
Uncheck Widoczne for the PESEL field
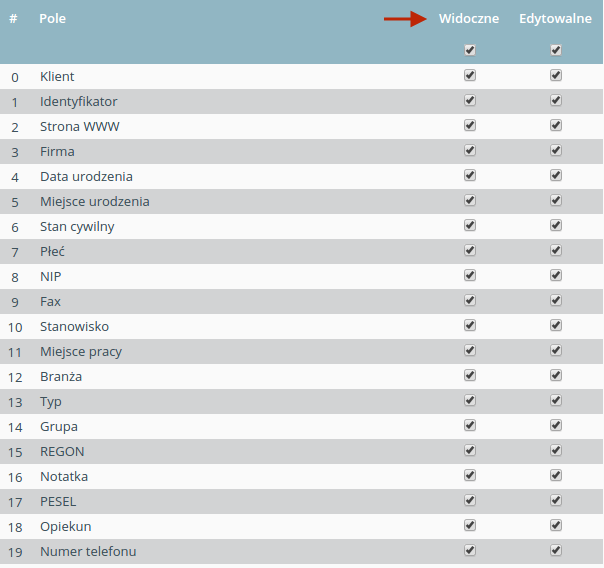[x=470, y=500]
